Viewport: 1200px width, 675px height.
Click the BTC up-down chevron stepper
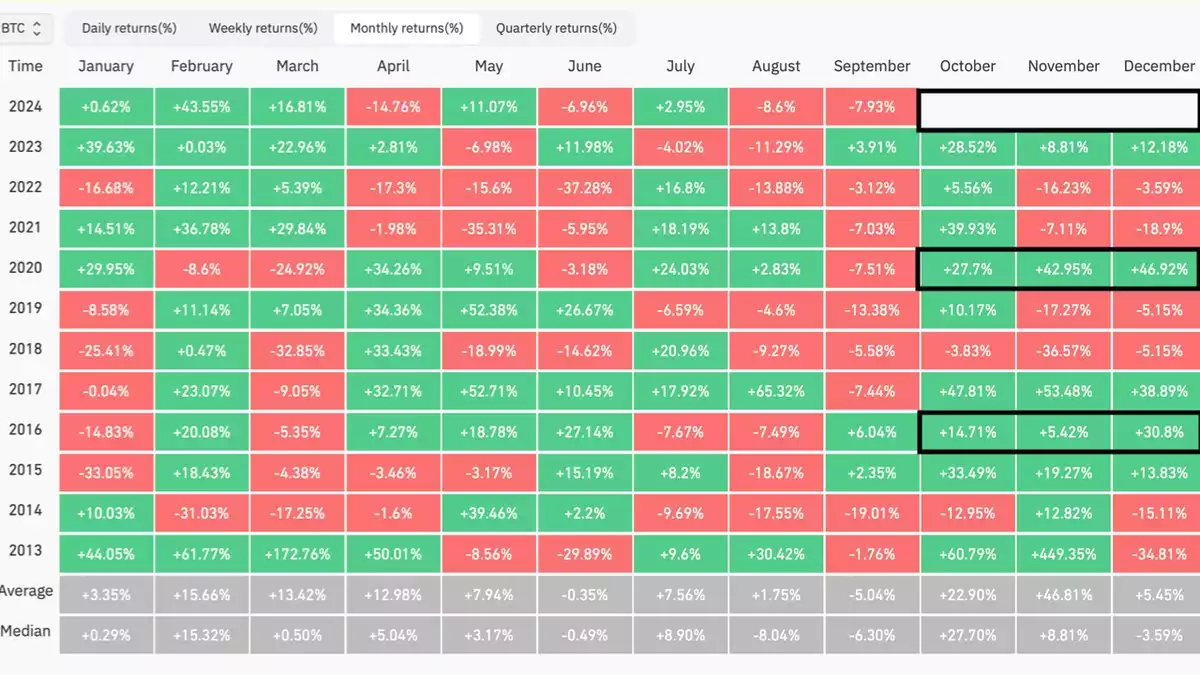click(x=38, y=28)
